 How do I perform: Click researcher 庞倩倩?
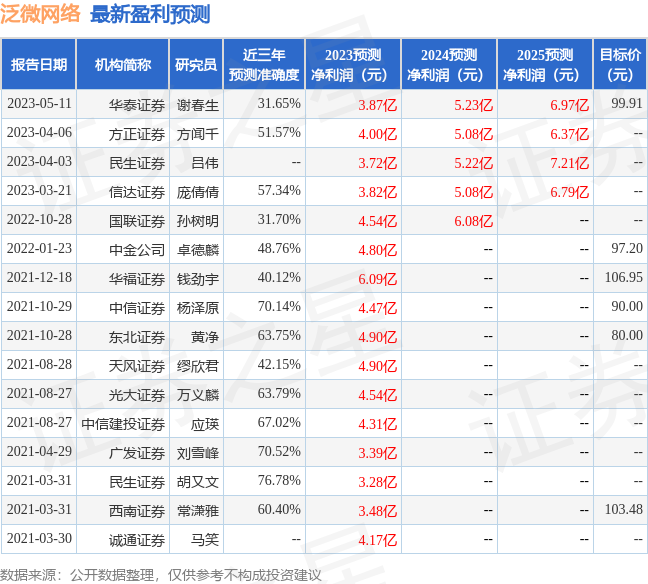click(x=198, y=192)
